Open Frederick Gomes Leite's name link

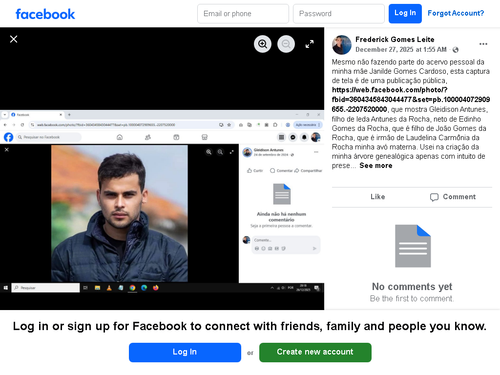[x=395, y=39]
